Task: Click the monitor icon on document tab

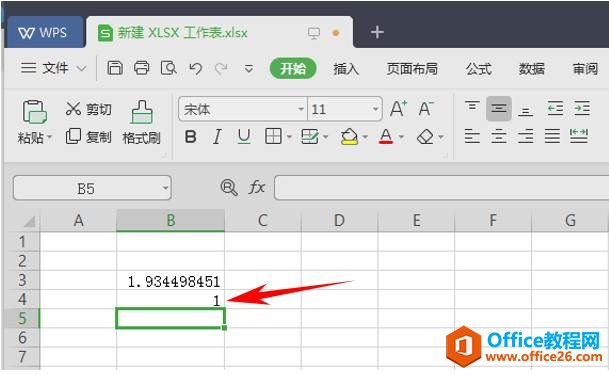Action: click(x=314, y=33)
